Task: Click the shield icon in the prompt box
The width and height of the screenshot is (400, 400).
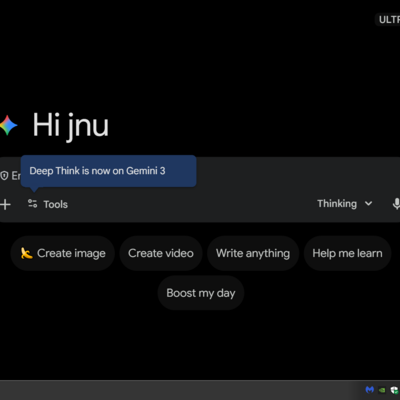Action: (x=4, y=176)
